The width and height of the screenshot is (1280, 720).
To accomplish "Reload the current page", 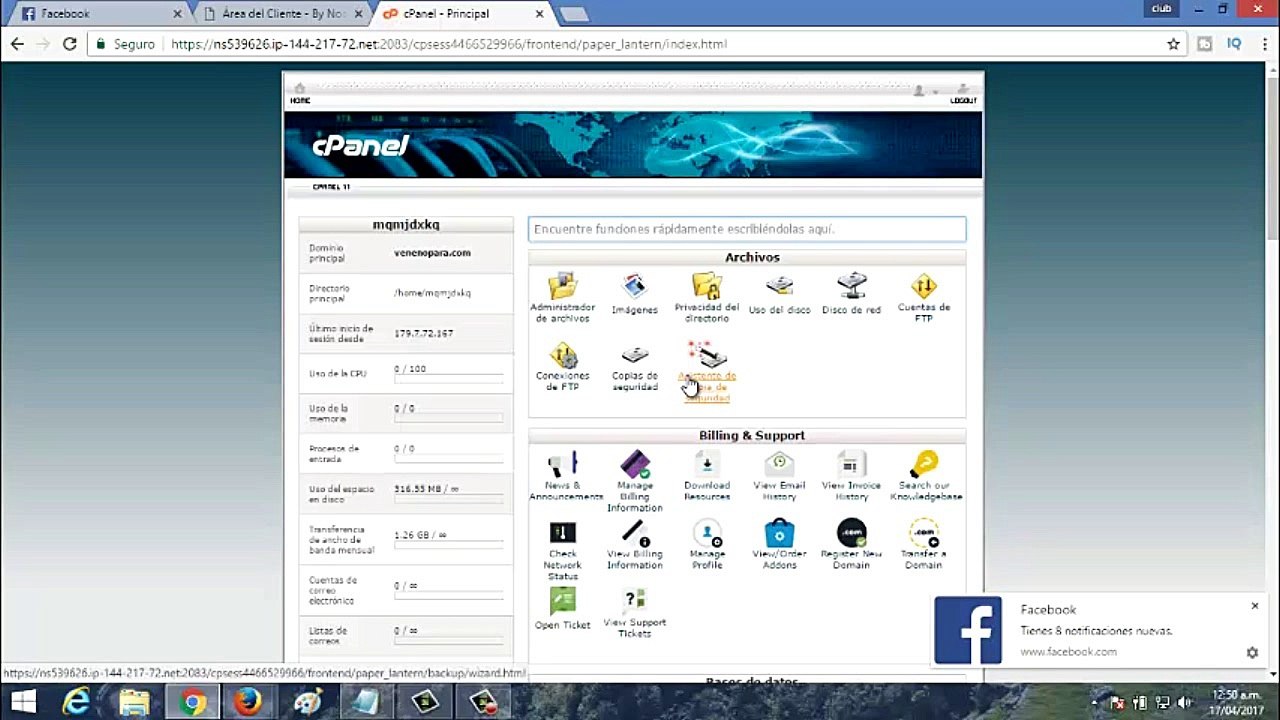I will tap(69, 44).
